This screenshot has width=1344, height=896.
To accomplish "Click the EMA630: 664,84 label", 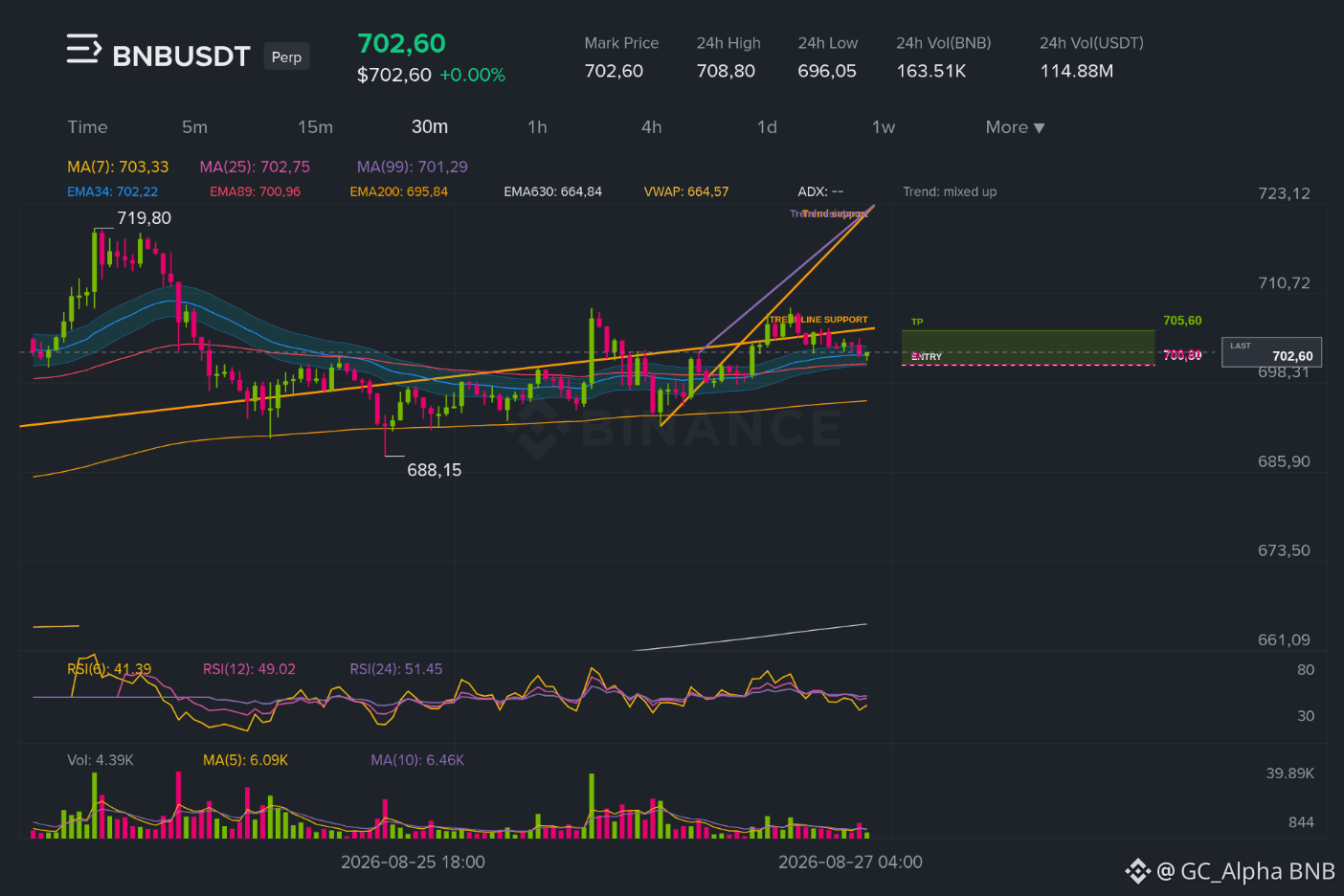I will pos(553,191).
